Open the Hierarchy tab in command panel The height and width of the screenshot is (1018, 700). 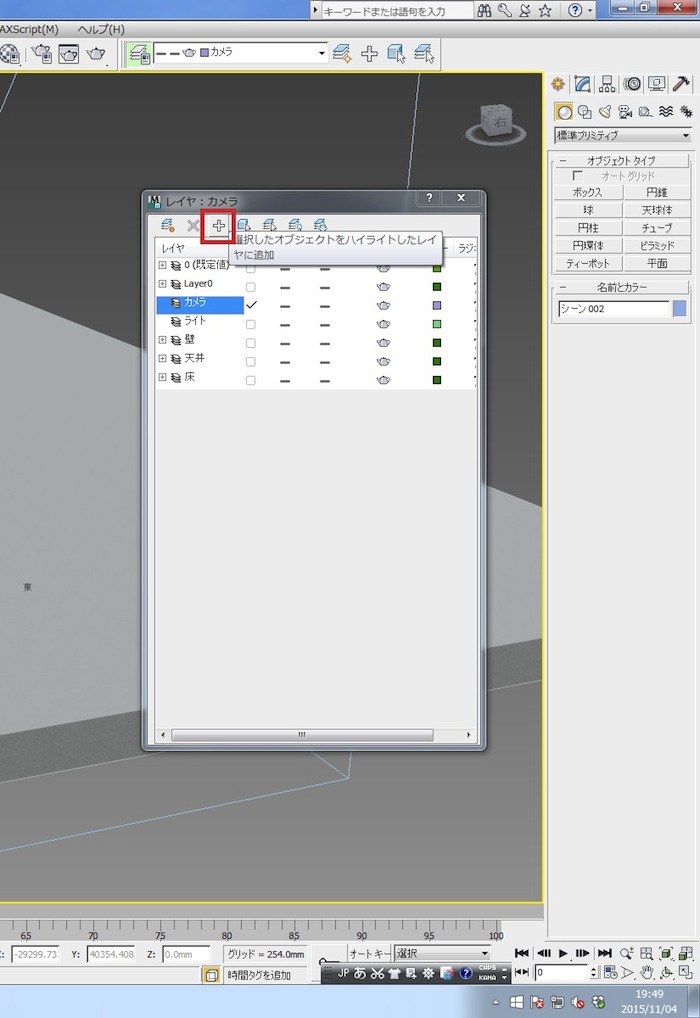[x=607, y=84]
